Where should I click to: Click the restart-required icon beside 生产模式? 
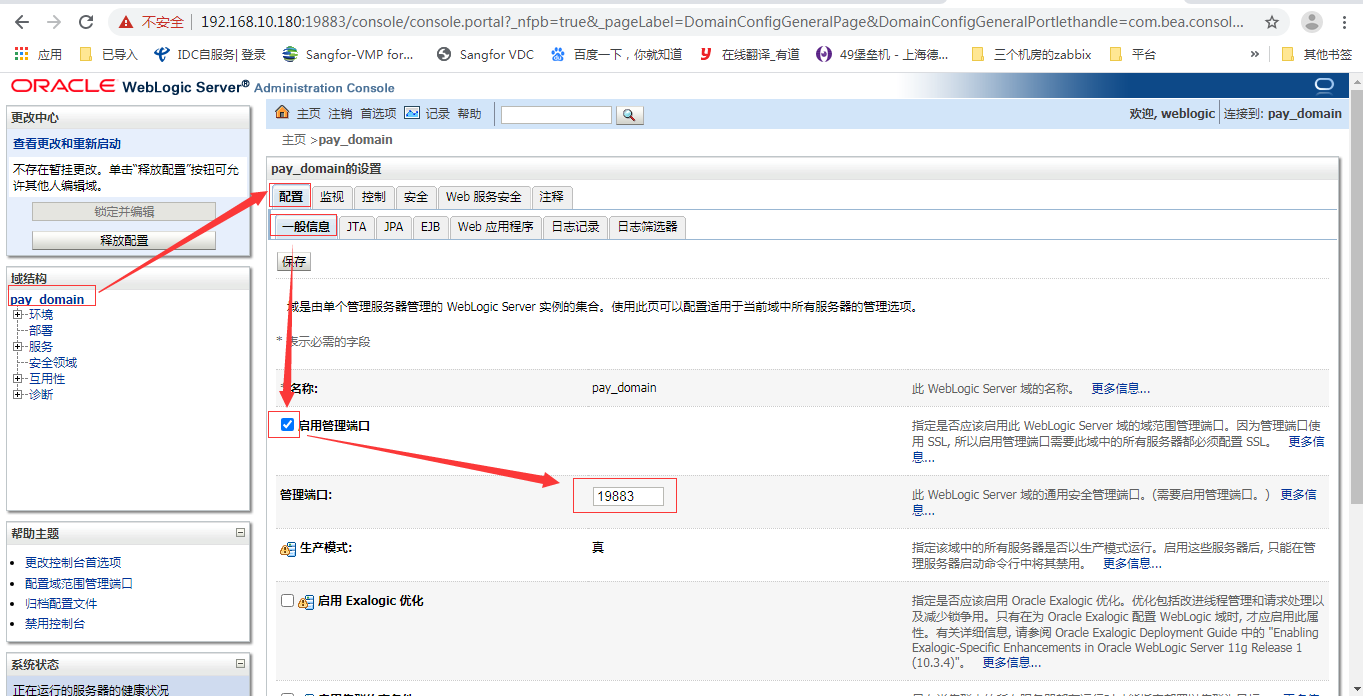click(x=288, y=549)
